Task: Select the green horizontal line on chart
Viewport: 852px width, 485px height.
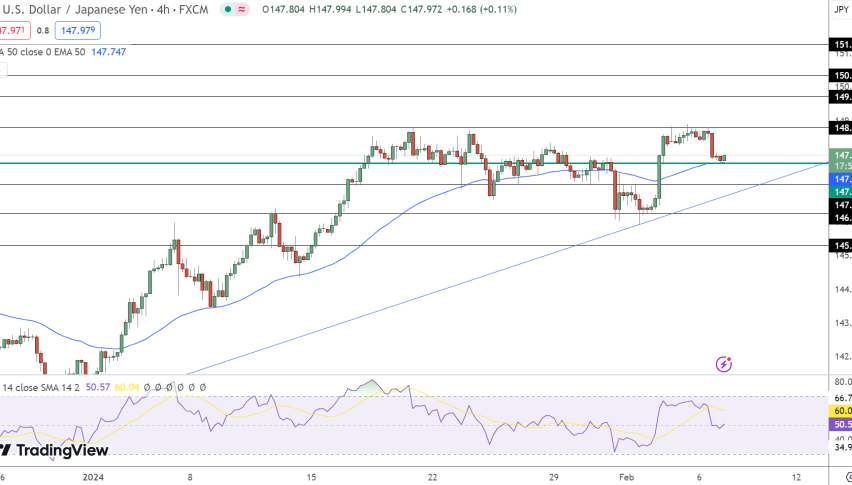Action: point(413,162)
